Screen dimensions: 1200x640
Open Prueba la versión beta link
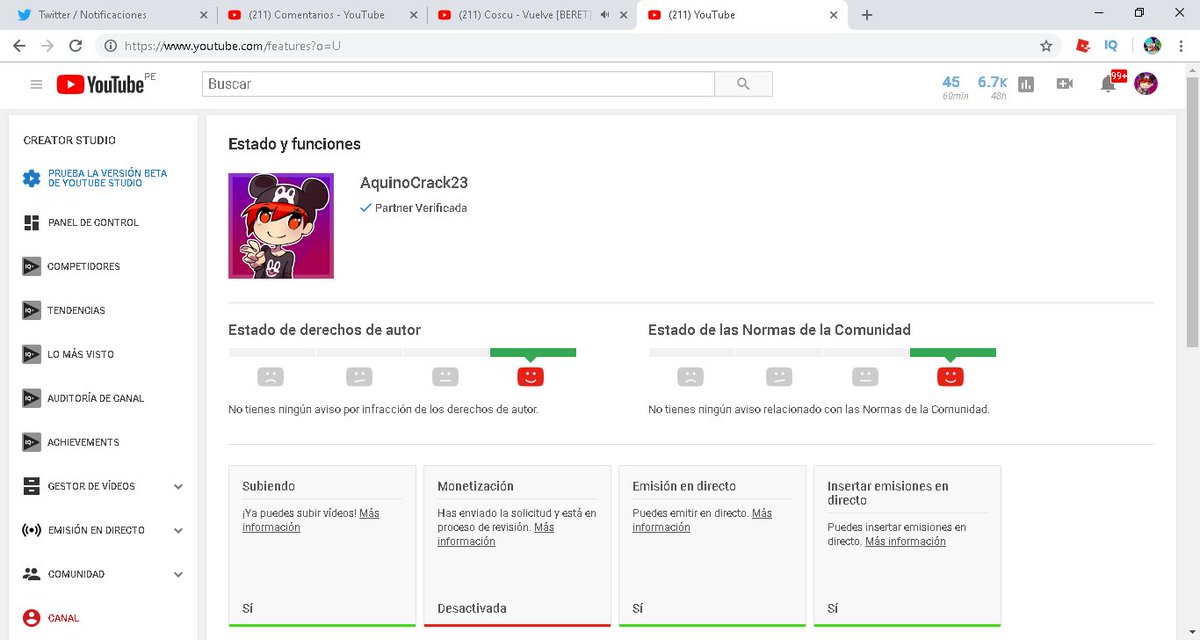point(108,178)
